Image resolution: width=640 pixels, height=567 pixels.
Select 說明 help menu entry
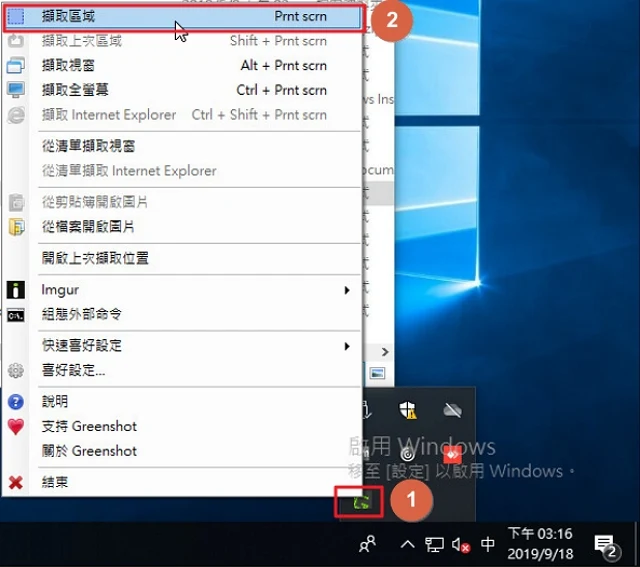click(x=182, y=402)
